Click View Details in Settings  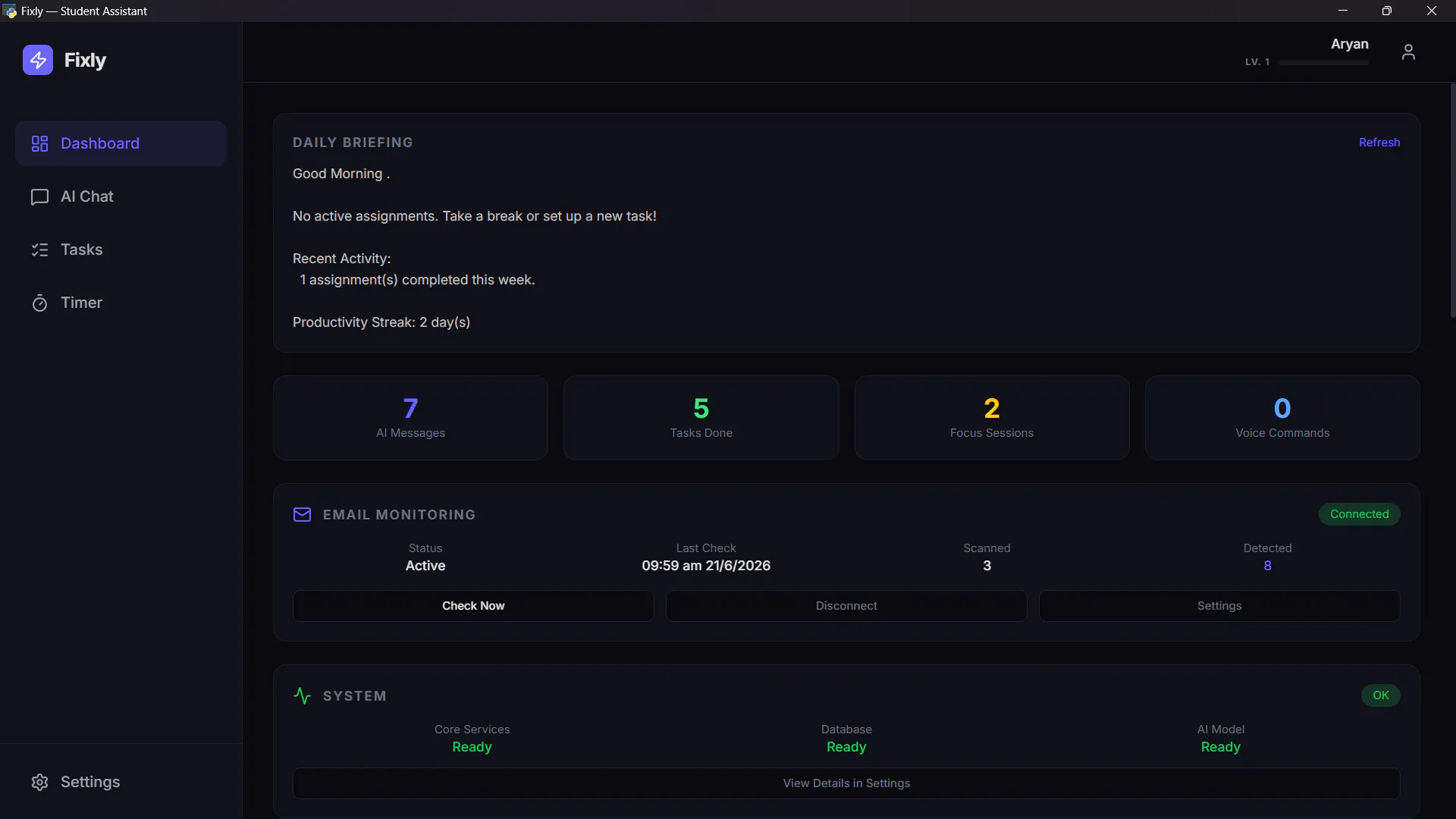coord(846,783)
